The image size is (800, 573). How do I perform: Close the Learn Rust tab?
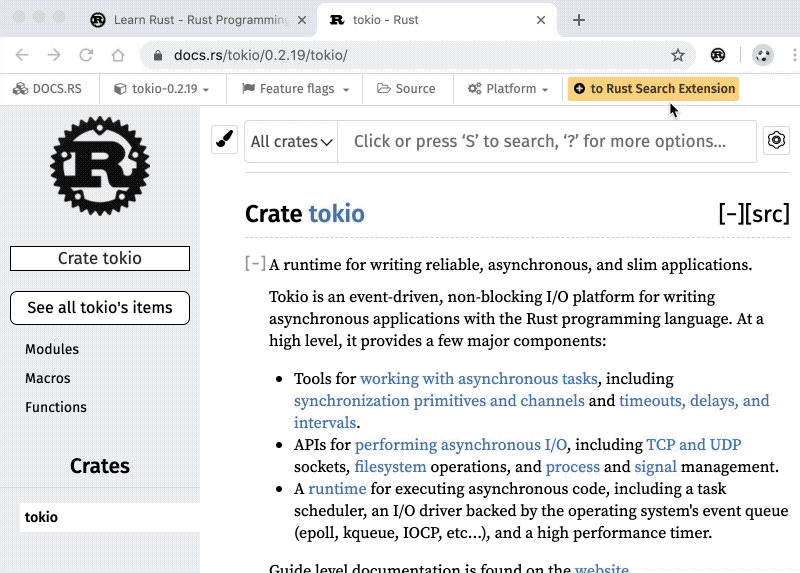pos(302,20)
